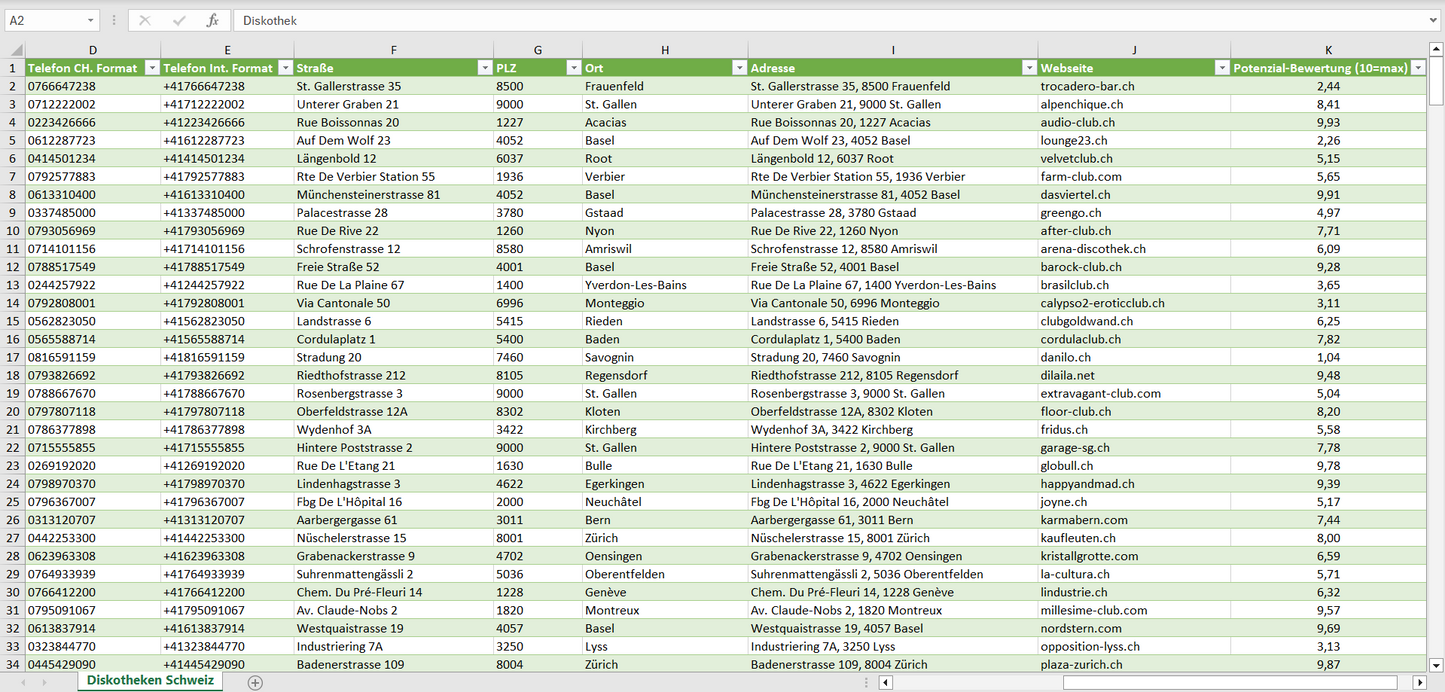Click the Enter checkmark icon in formula bar
1445x692 pixels.
coord(179,20)
